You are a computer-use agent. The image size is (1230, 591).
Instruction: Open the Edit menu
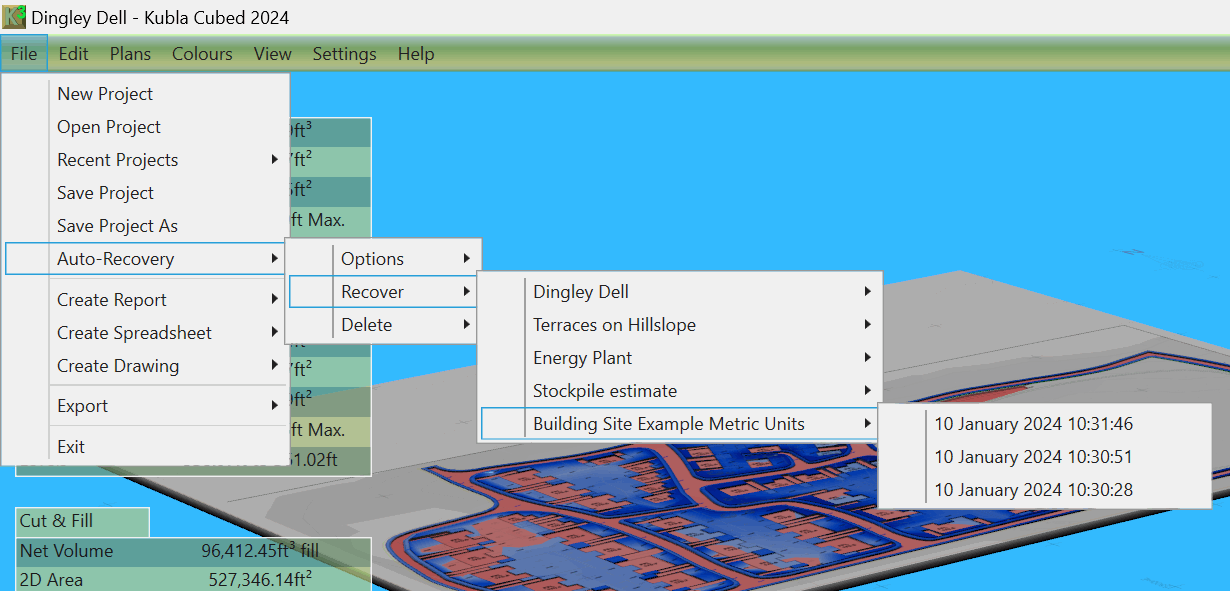coord(73,54)
